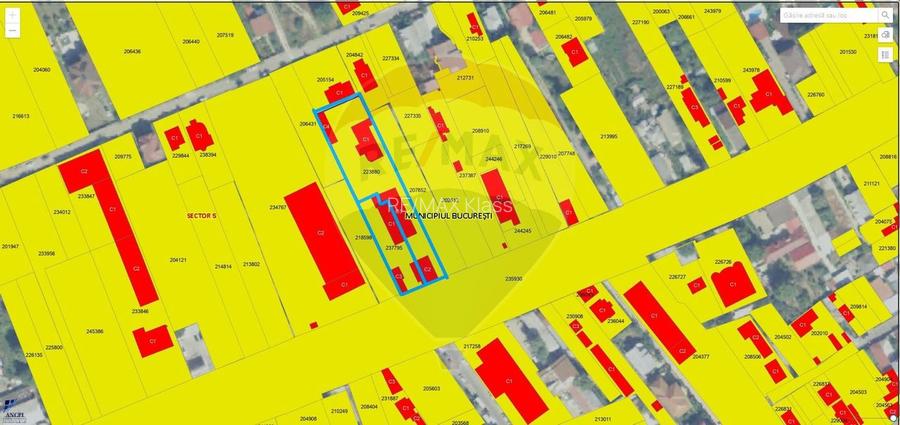Screen dimensions: 900x425
Task: Click parcel 226726 label
Action: (x=723, y=263)
